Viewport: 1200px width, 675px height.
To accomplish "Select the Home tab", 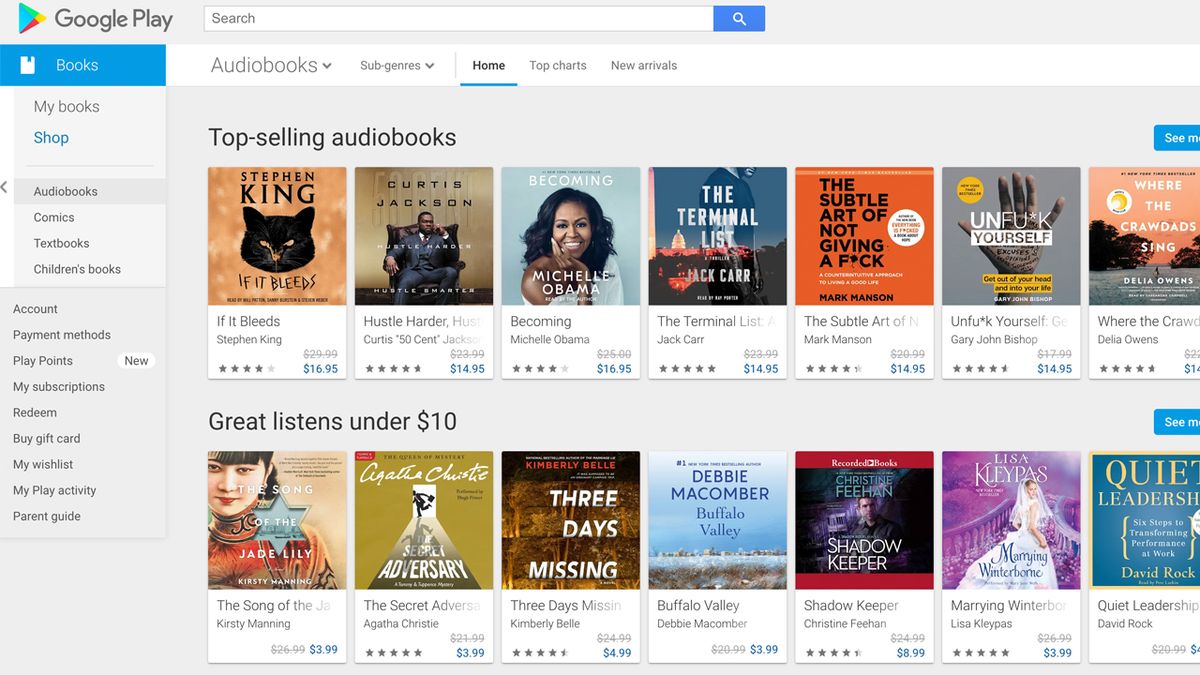I will point(488,65).
